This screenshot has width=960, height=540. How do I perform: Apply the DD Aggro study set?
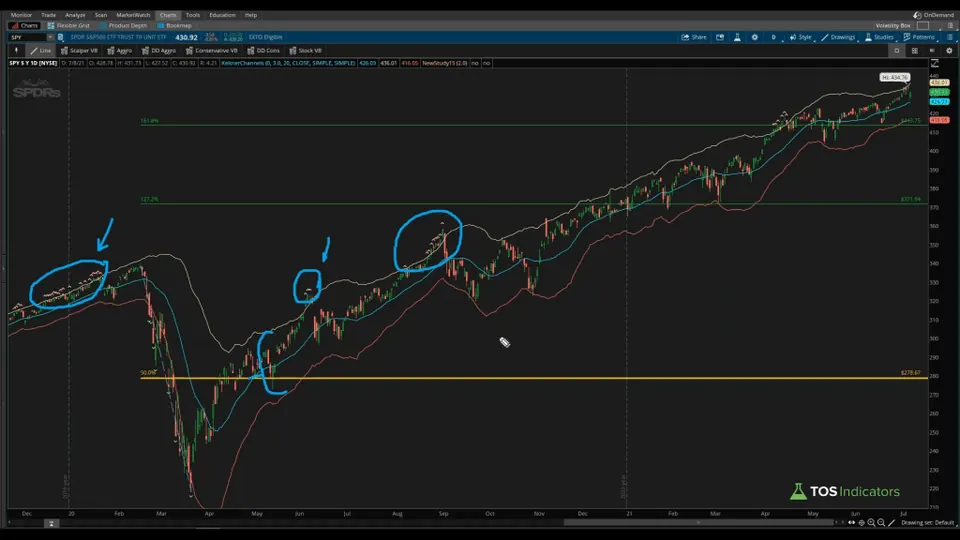pos(159,51)
